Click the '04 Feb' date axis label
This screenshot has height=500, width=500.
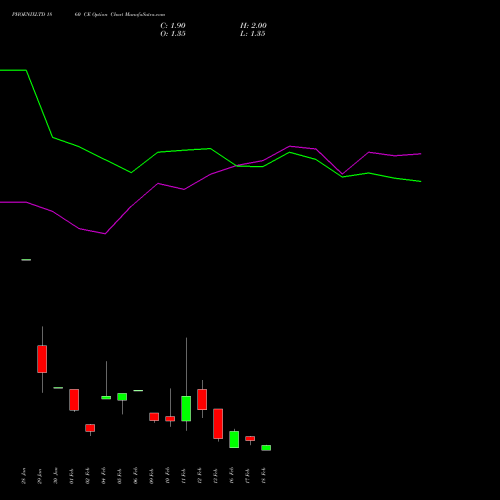104,476
